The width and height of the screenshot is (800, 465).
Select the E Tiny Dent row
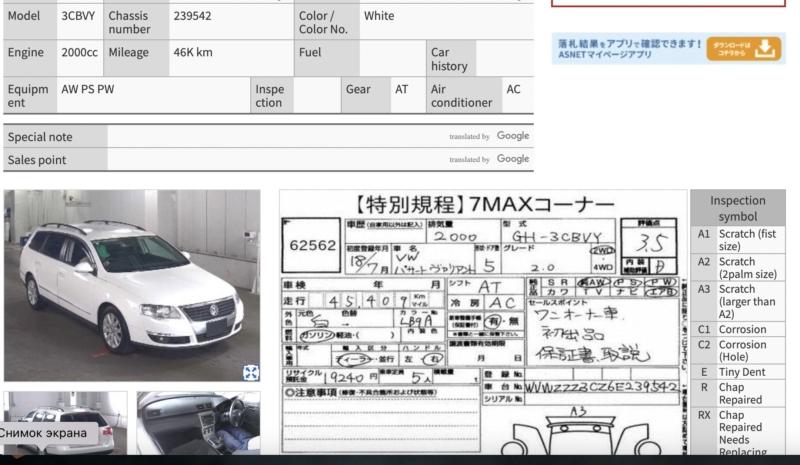click(737, 372)
